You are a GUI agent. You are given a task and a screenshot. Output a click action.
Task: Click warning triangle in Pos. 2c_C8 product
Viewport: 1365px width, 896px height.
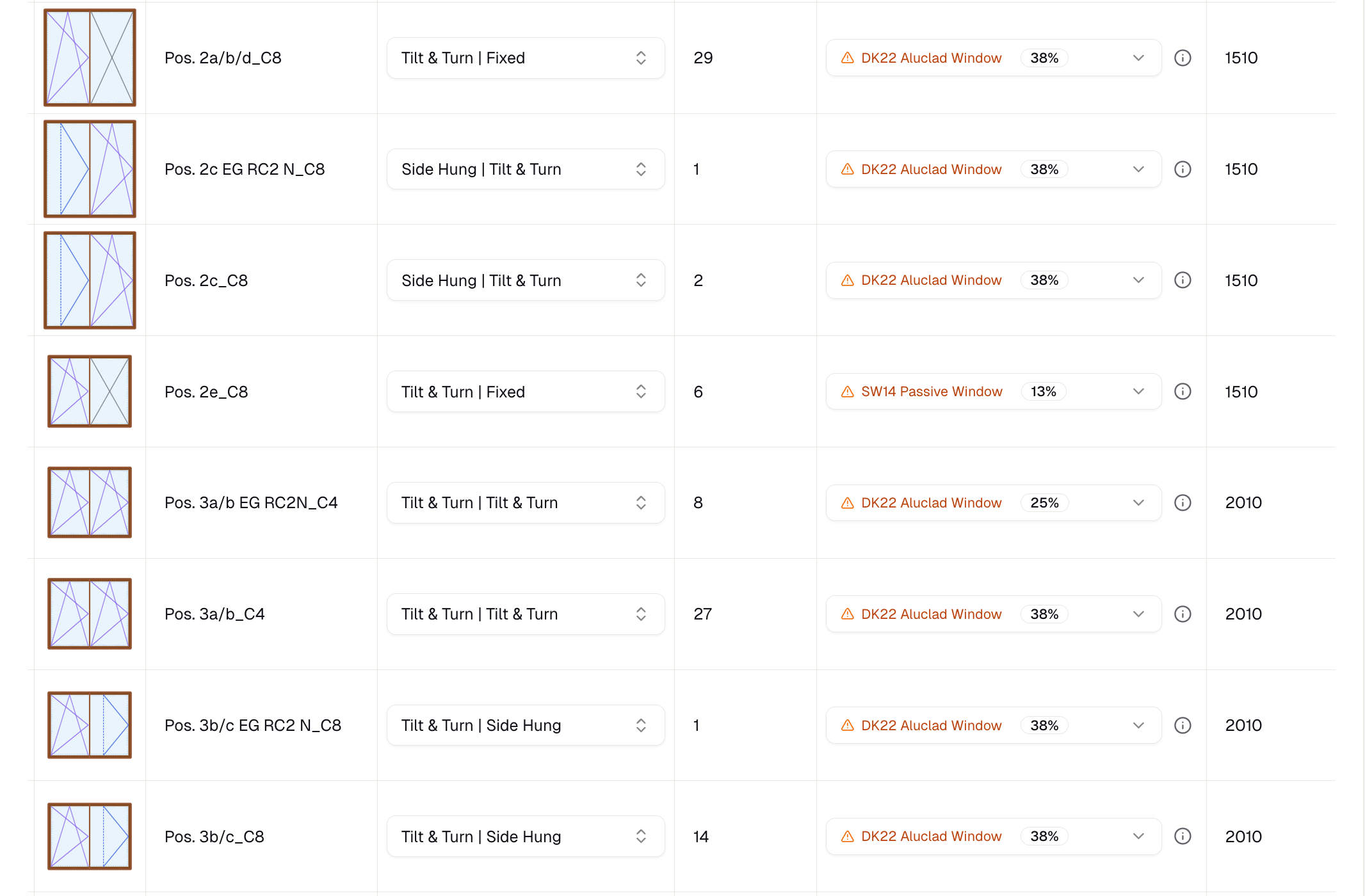point(848,280)
